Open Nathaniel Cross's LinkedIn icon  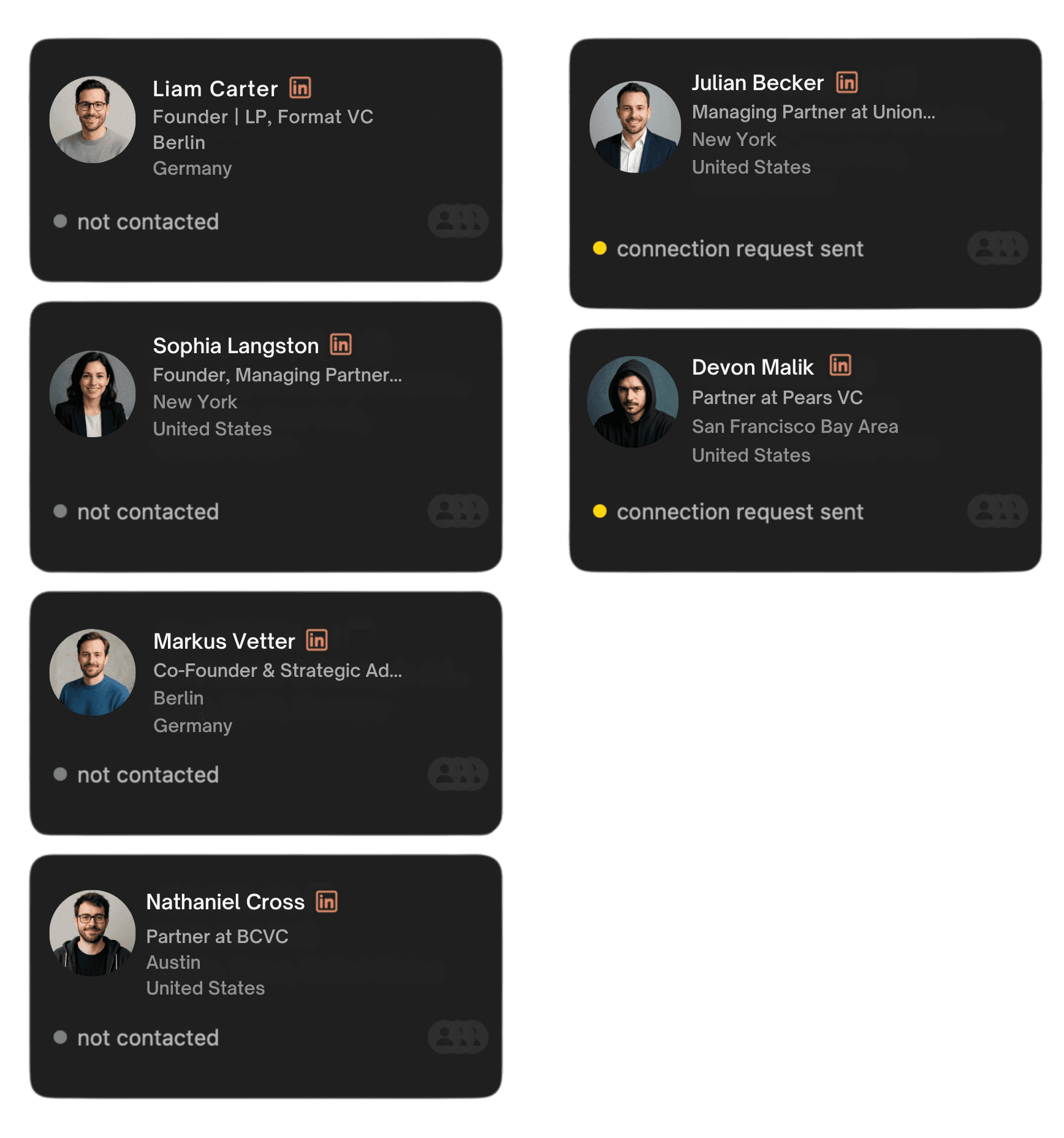point(327,901)
